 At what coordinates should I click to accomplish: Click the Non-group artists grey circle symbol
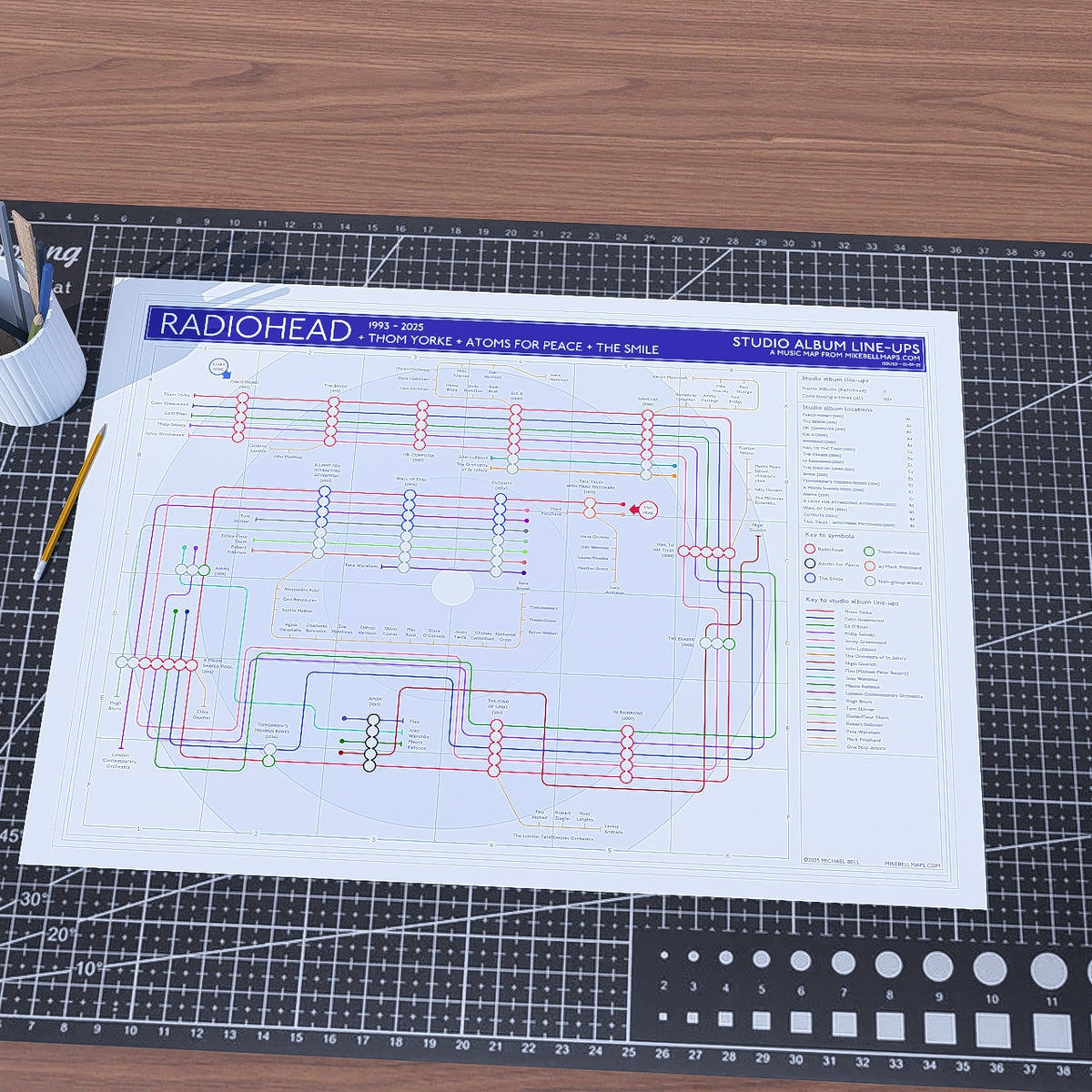click(870, 581)
